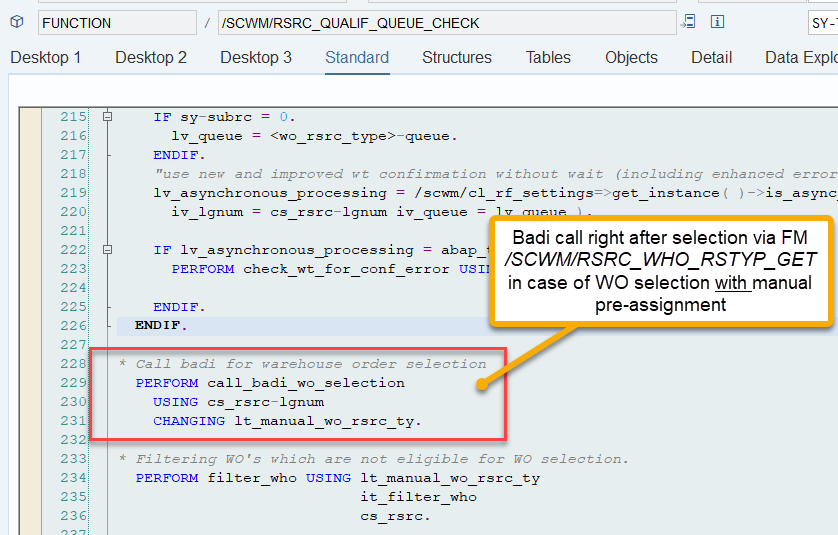Click line number 226 in the gutter
Image resolution: width=838 pixels, height=535 pixels.
[x=73, y=325]
